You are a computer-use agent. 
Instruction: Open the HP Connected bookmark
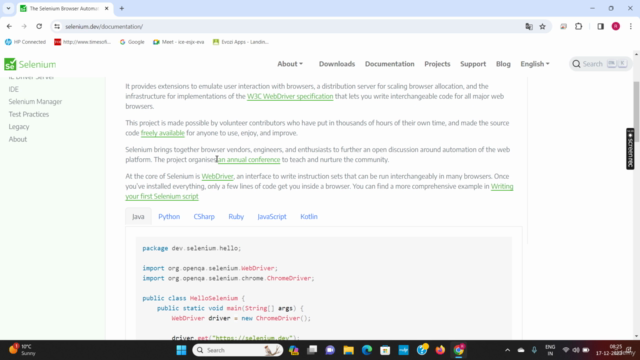[x=25, y=42]
